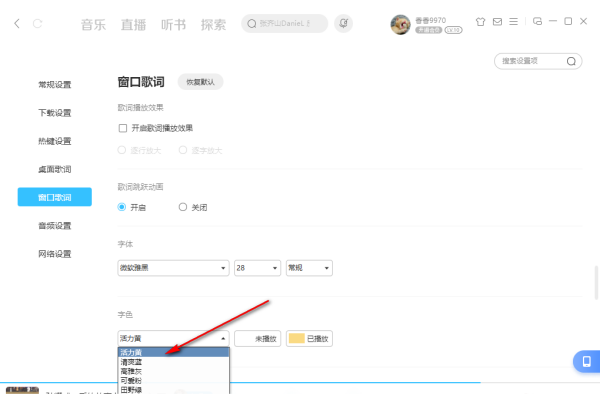Open the 探索 tab

[214, 25]
